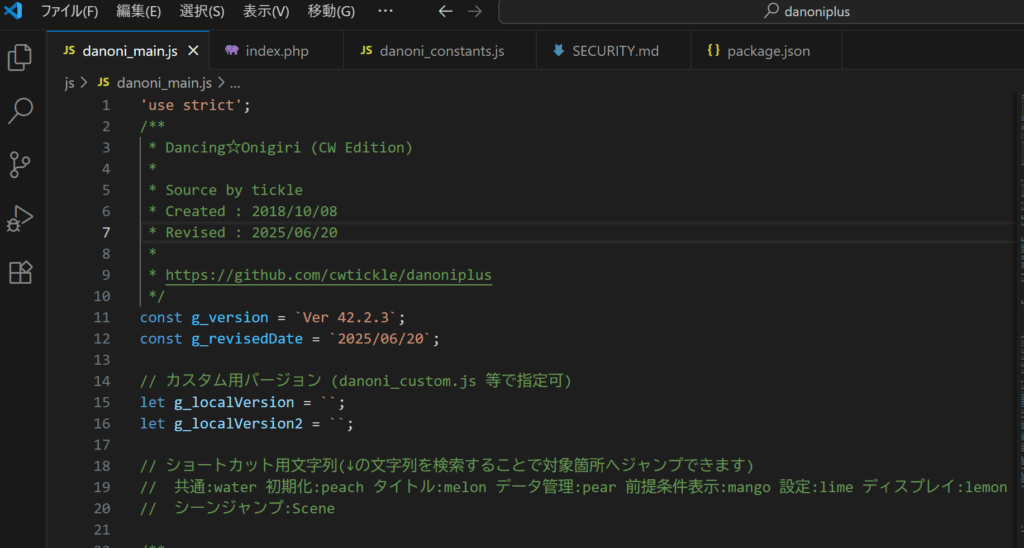Click the Revised : 2025/06/20 comment
The image size is (1024, 548).
coord(251,233)
